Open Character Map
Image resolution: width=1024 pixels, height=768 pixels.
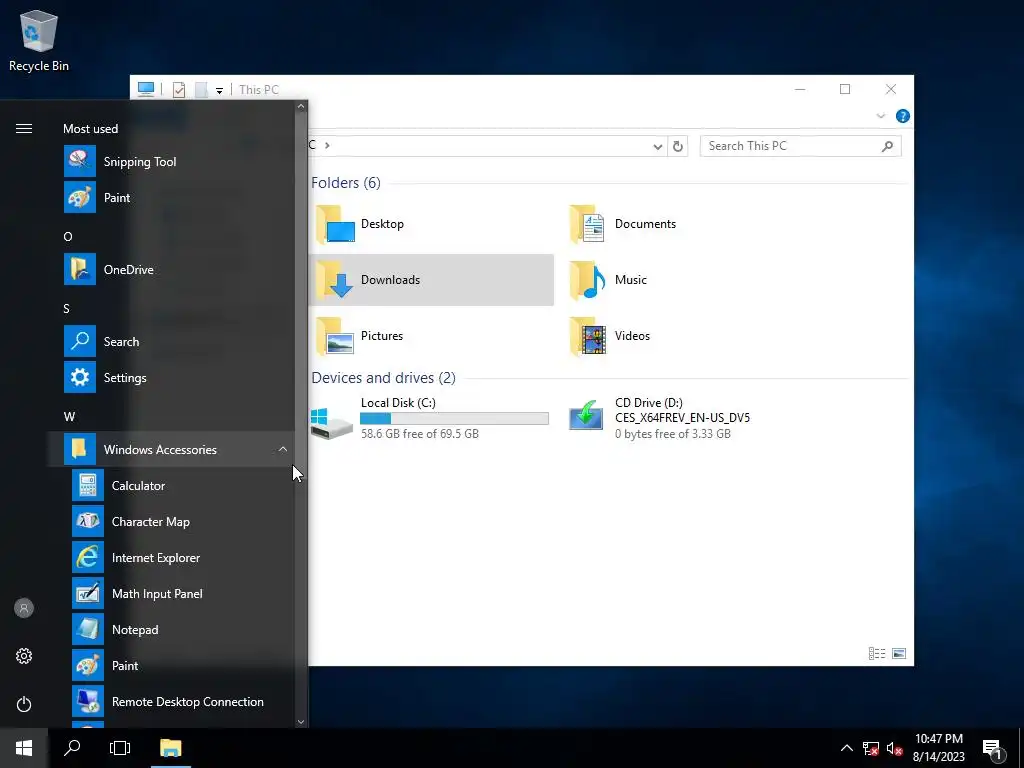(171, 522)
